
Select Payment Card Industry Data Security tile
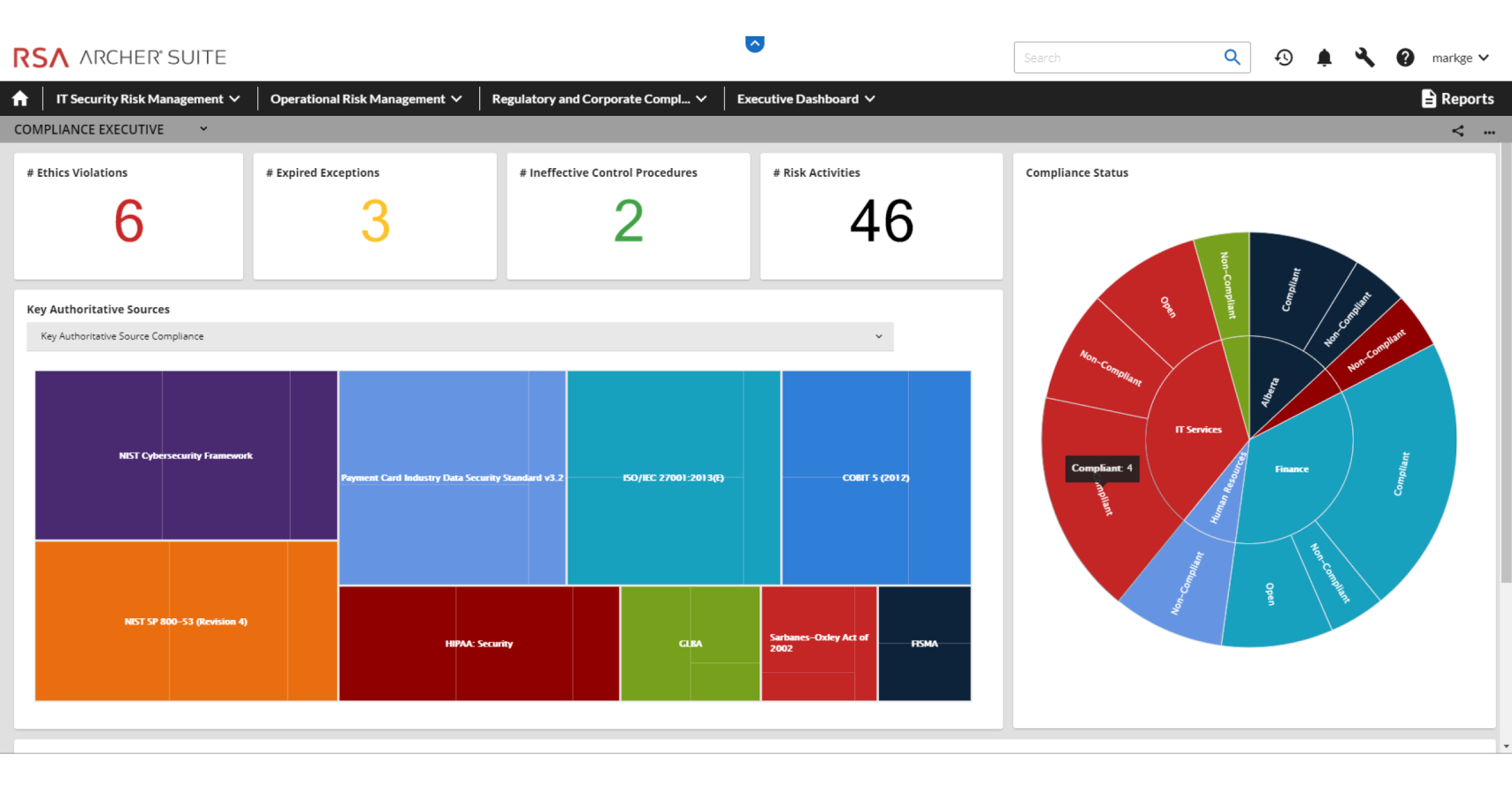click(x=452, y=478)
